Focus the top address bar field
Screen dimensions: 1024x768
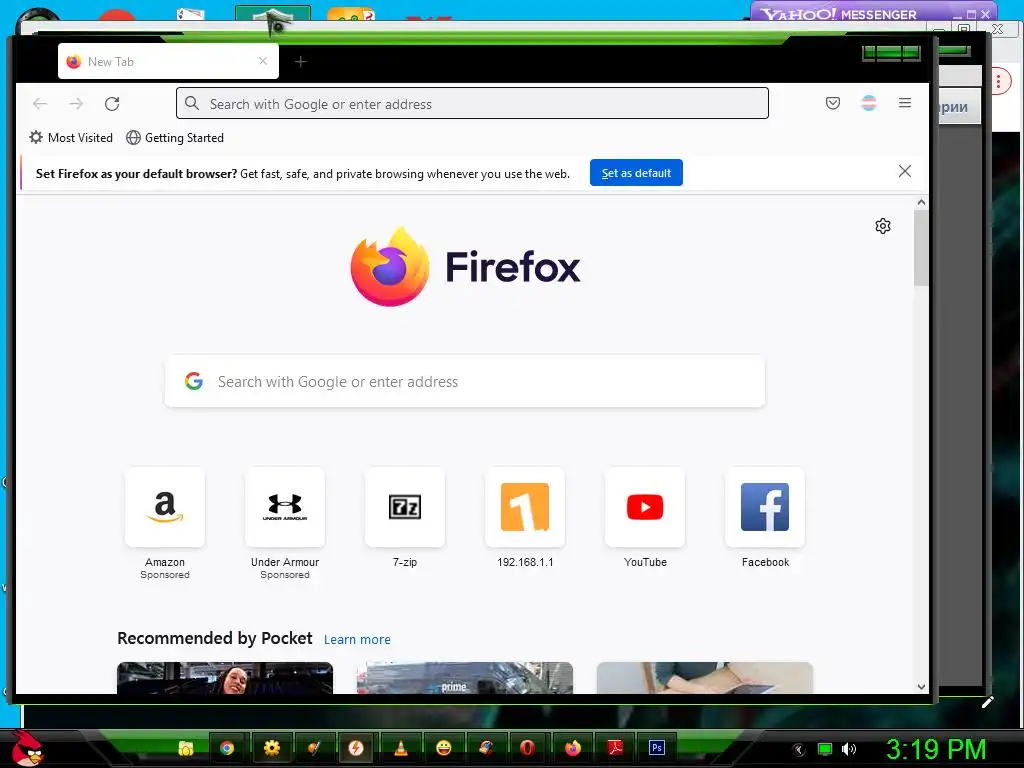click(x=472, y=103)
